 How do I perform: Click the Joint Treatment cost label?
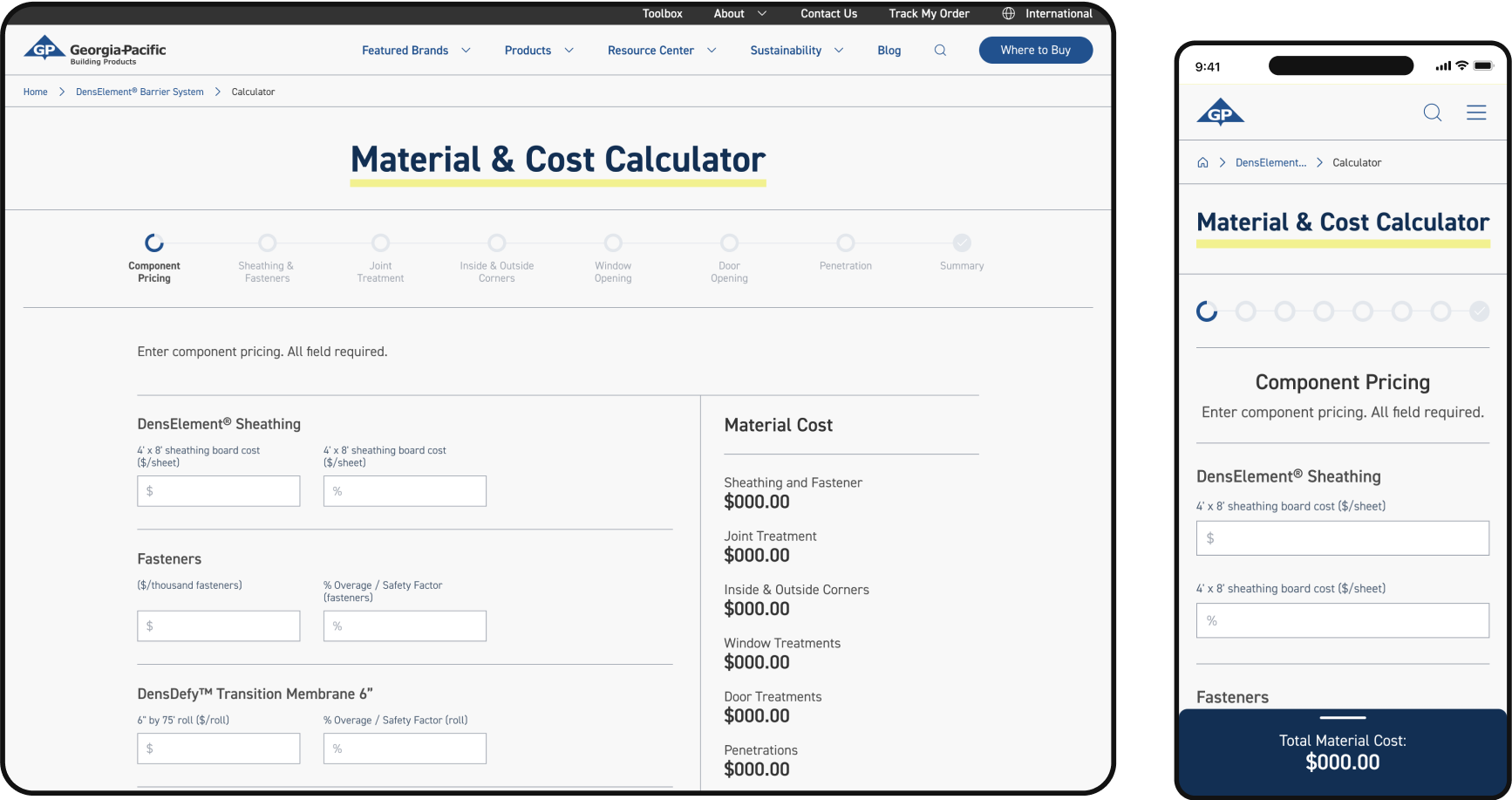770,537
